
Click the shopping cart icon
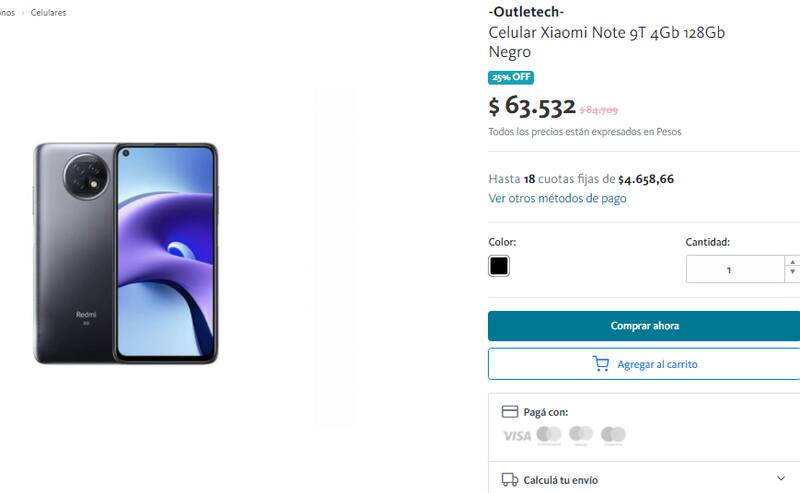601,364
